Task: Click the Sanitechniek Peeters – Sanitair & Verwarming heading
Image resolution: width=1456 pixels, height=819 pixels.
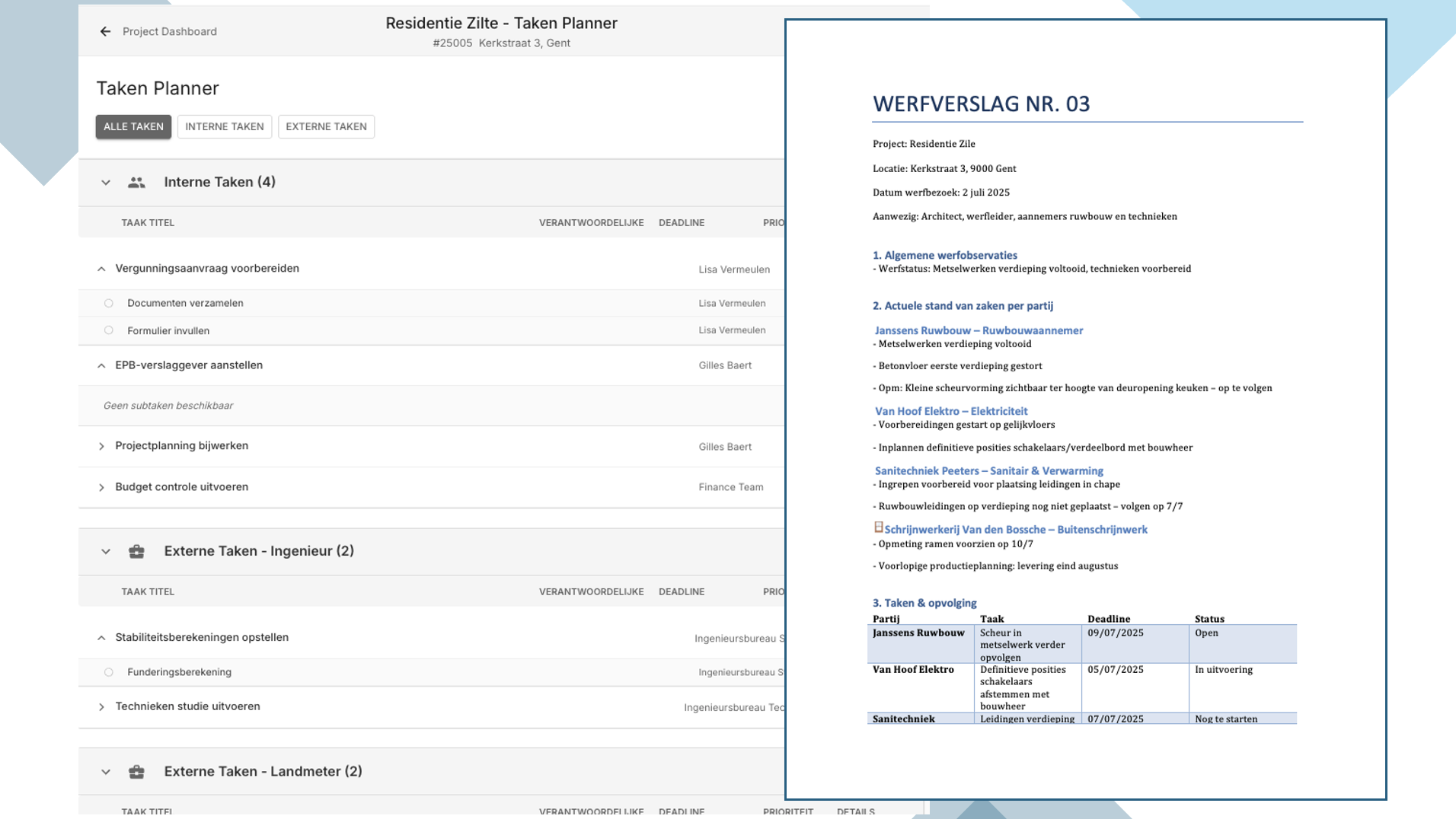Action: pos(988,471)
